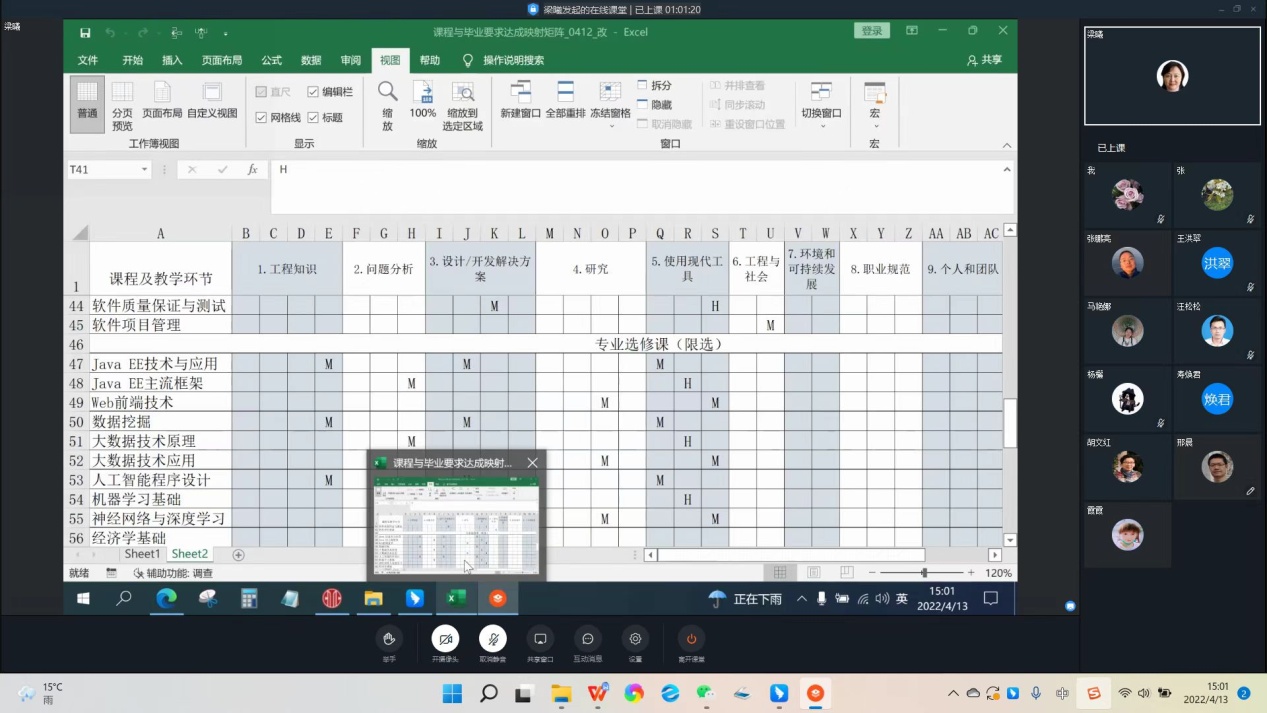Click Page Layout view icon on status bar
1267x713 pixels.
tap(814, 573)
